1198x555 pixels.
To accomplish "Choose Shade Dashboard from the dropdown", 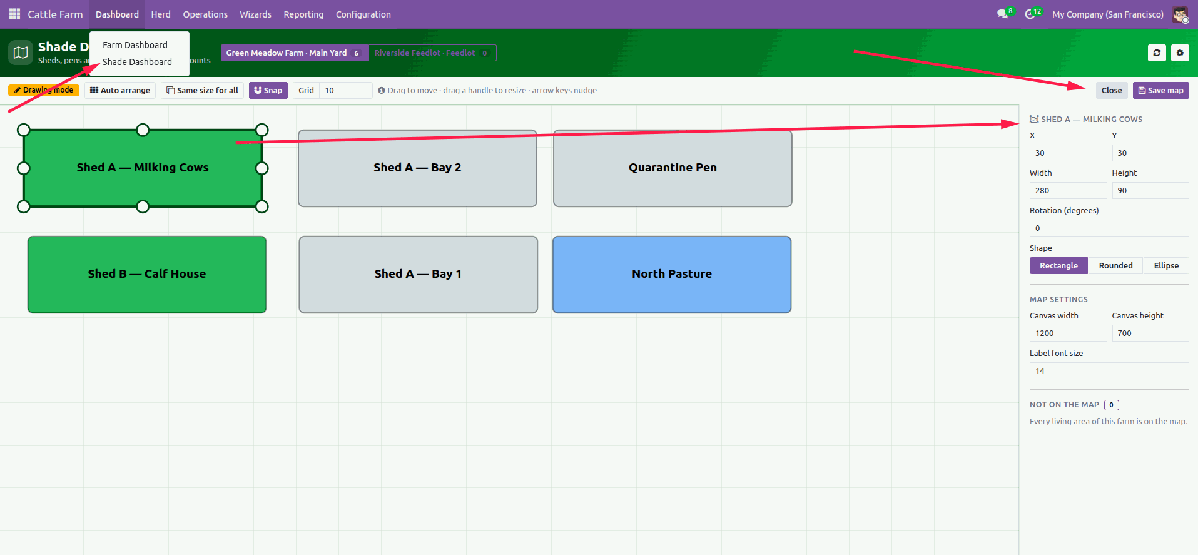I will (x=137, y=62).
